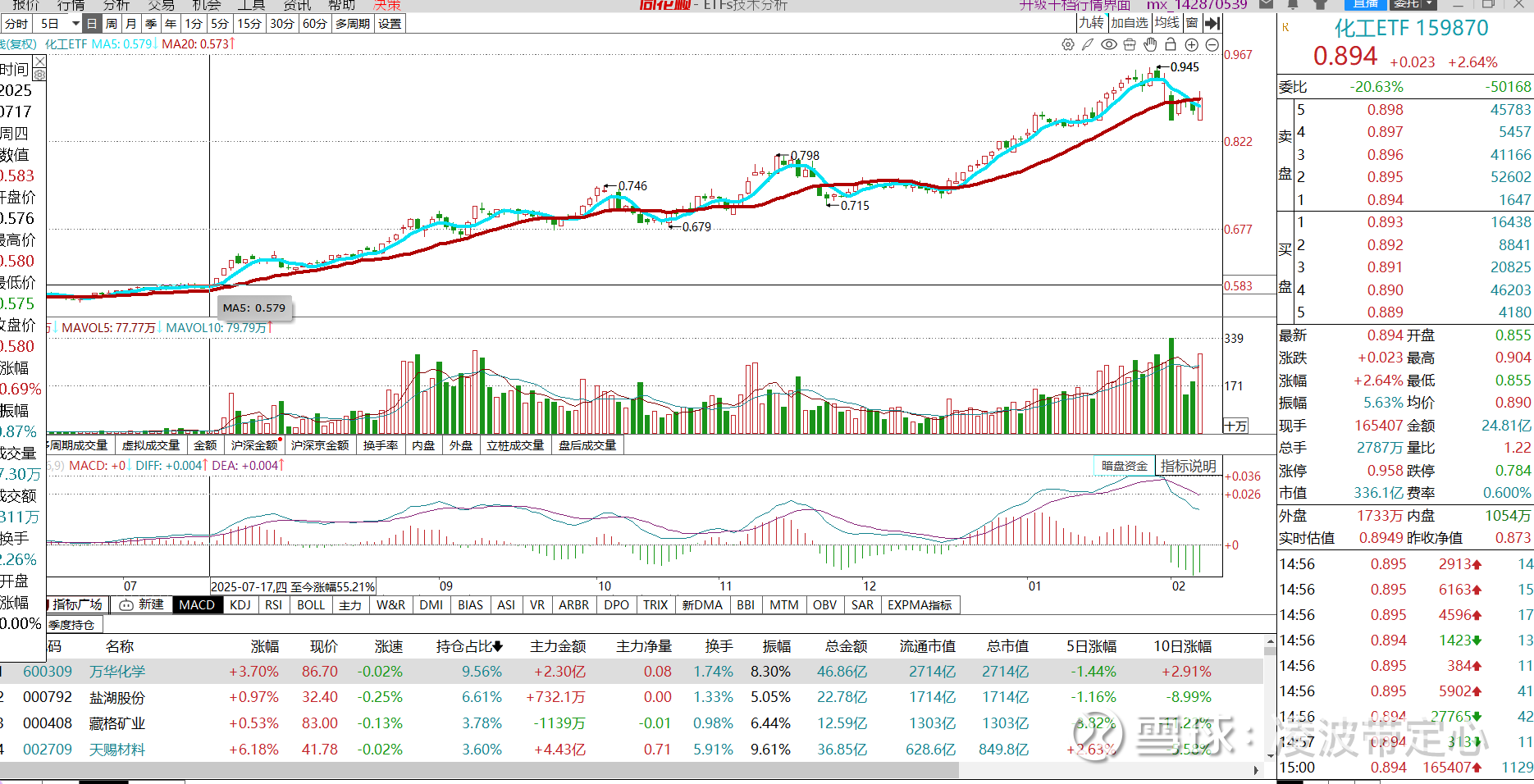Open the 资讯 menu
This screenshot has height=784, width=1534.
click(297, 5)
